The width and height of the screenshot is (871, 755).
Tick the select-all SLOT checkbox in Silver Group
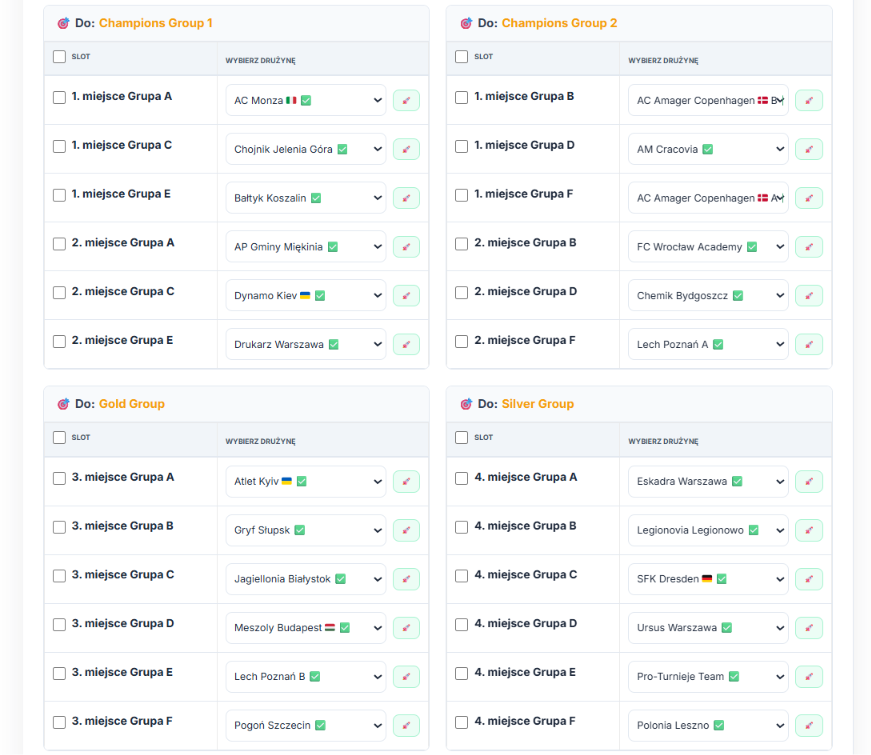pyautogui.click(x=462, y=438)
